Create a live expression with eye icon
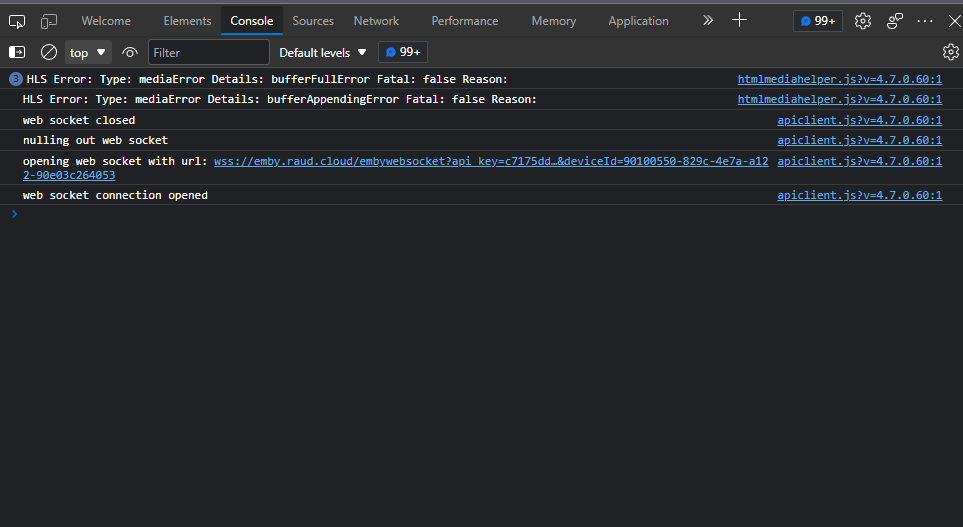Viewport: 963px width, 527px height. pos(130,52)
